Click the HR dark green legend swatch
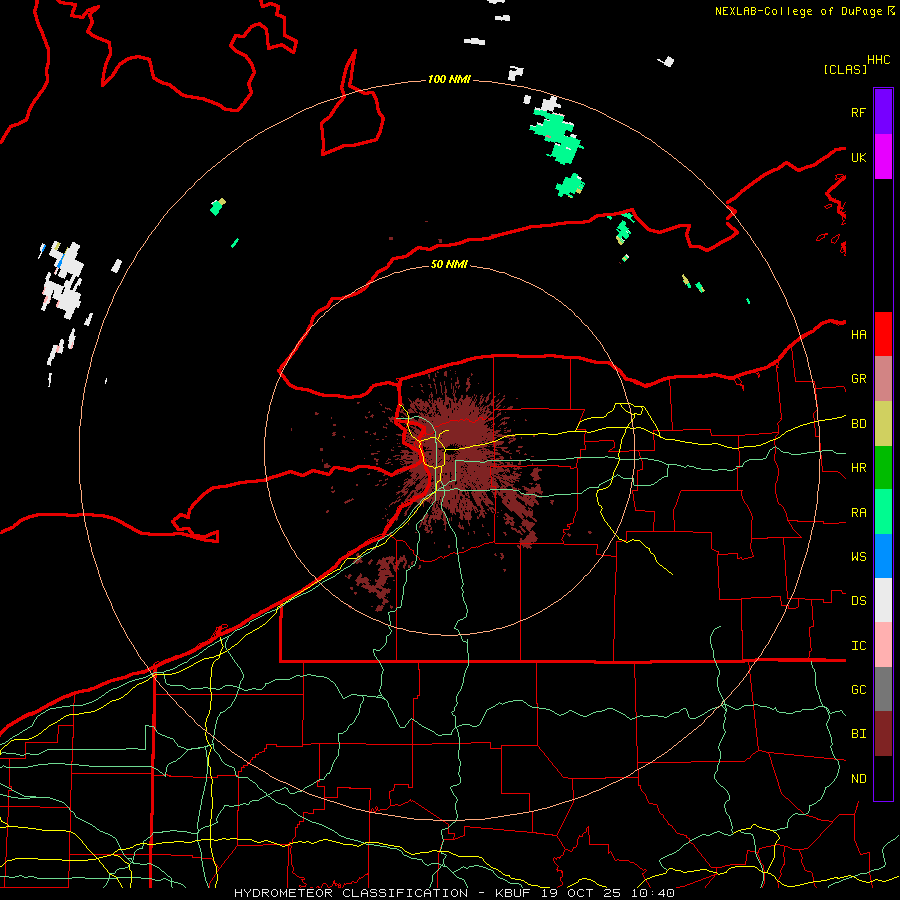This screenshot has height=900, width=900. pos(883,468)
